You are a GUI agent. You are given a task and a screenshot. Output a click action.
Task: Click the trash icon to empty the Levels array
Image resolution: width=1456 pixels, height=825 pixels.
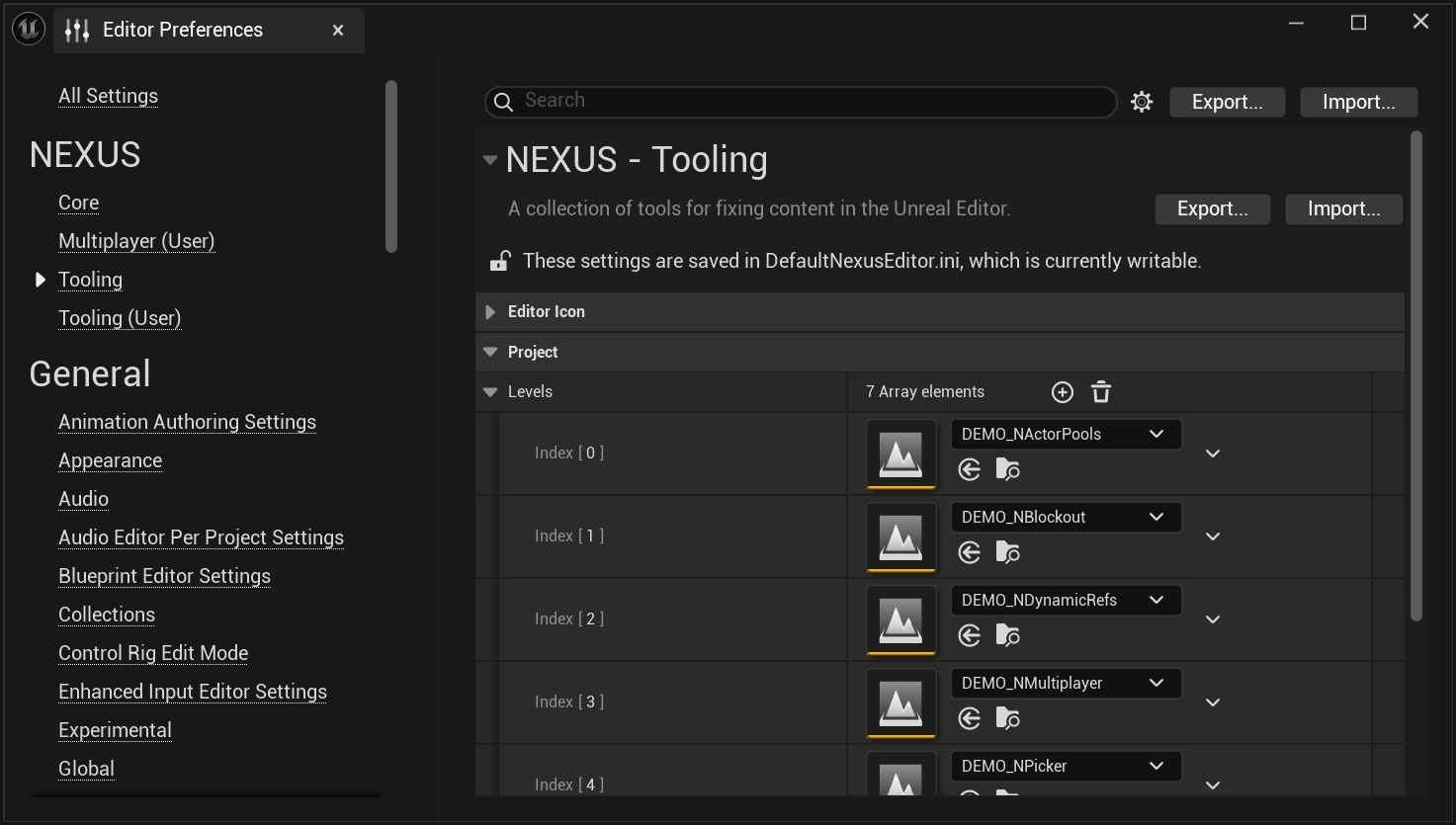tap(1101, 391)
